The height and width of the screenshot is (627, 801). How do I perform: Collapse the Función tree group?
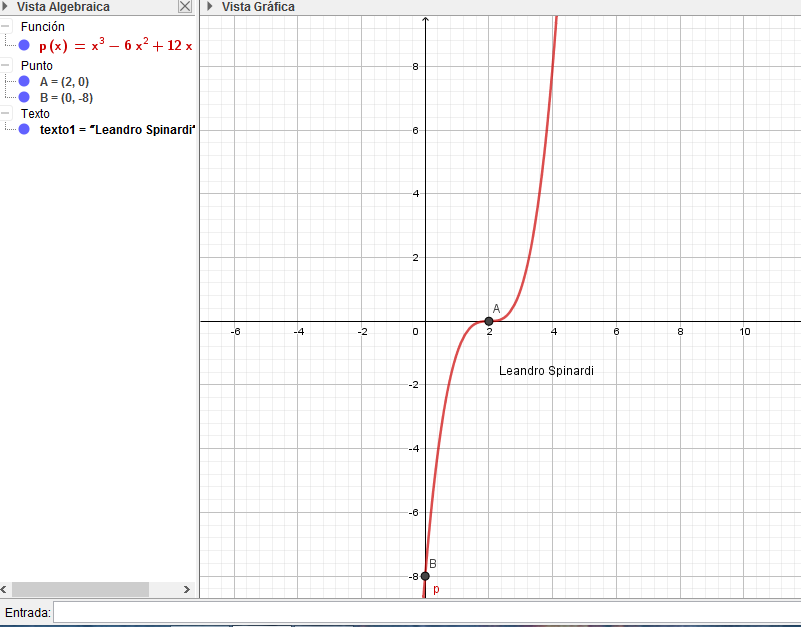point(6,26)
